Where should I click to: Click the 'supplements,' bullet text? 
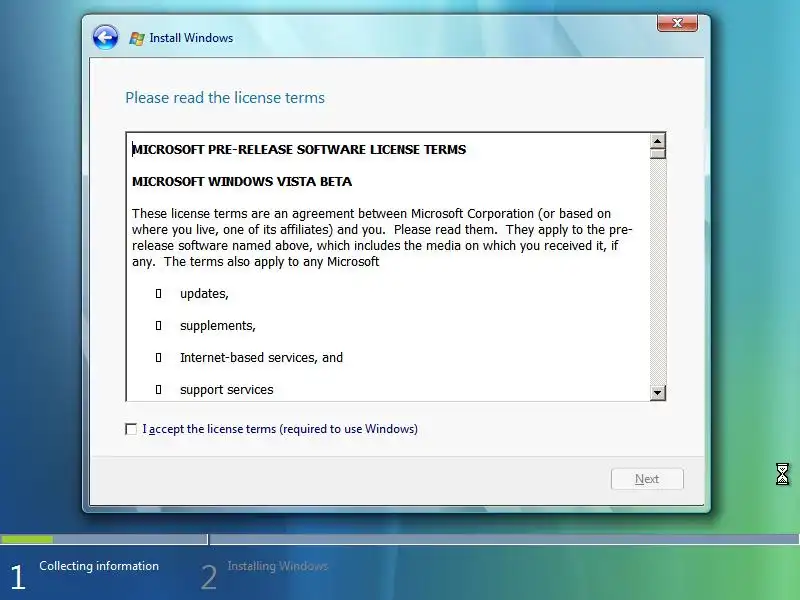click(x=218, y=326)
